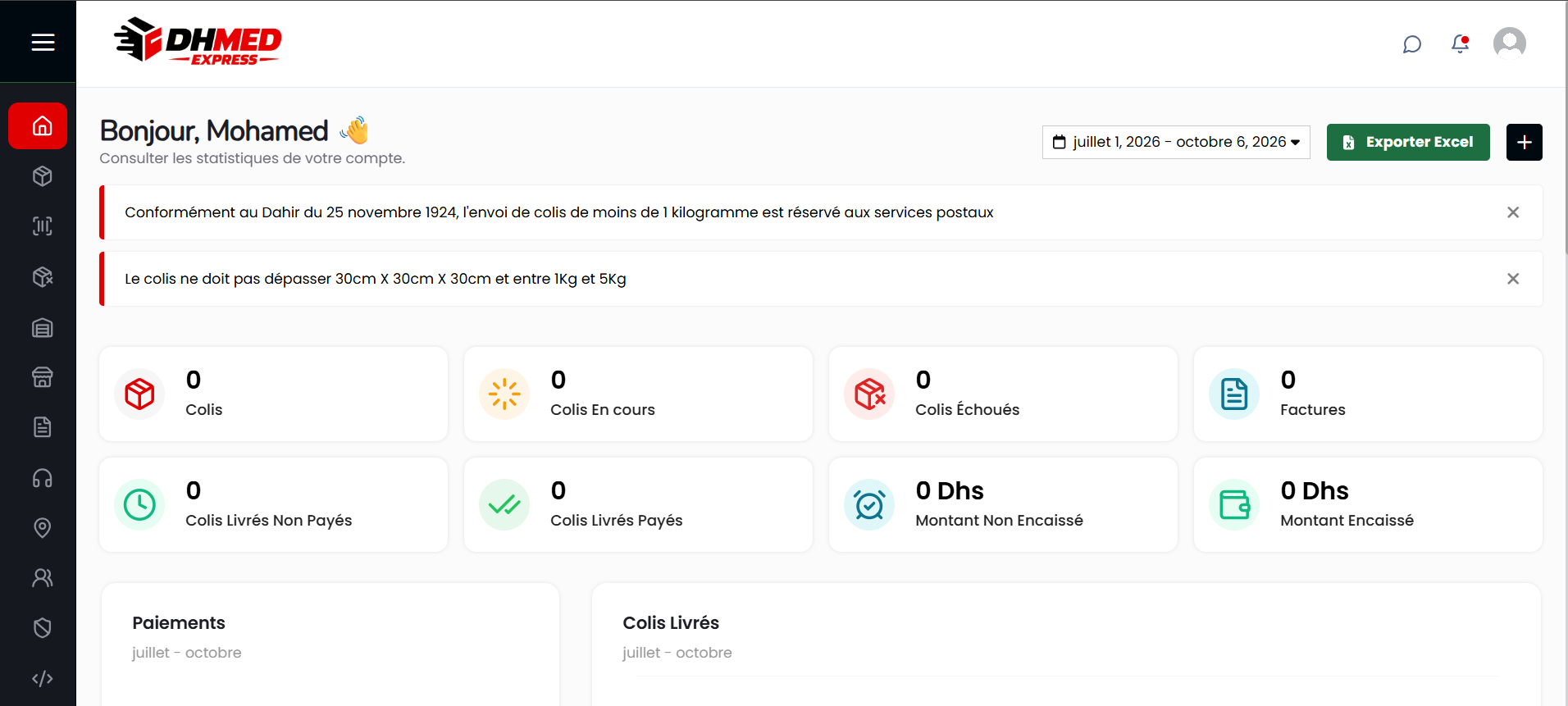The image size is (1568, 706).
Task: Open the notifications bell
Action: point(1461,43)
